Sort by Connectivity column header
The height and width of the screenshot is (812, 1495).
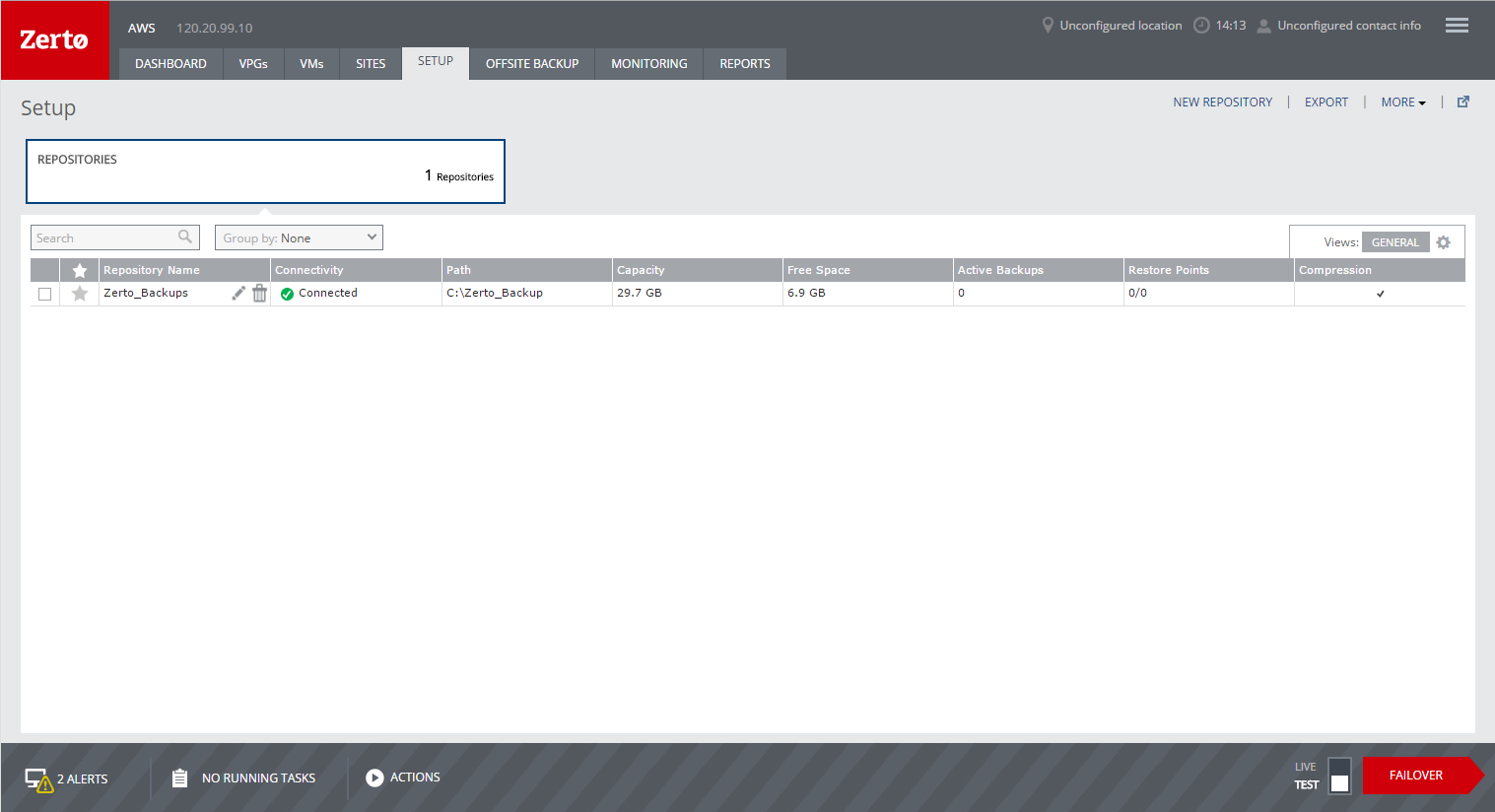coord(356,270)
